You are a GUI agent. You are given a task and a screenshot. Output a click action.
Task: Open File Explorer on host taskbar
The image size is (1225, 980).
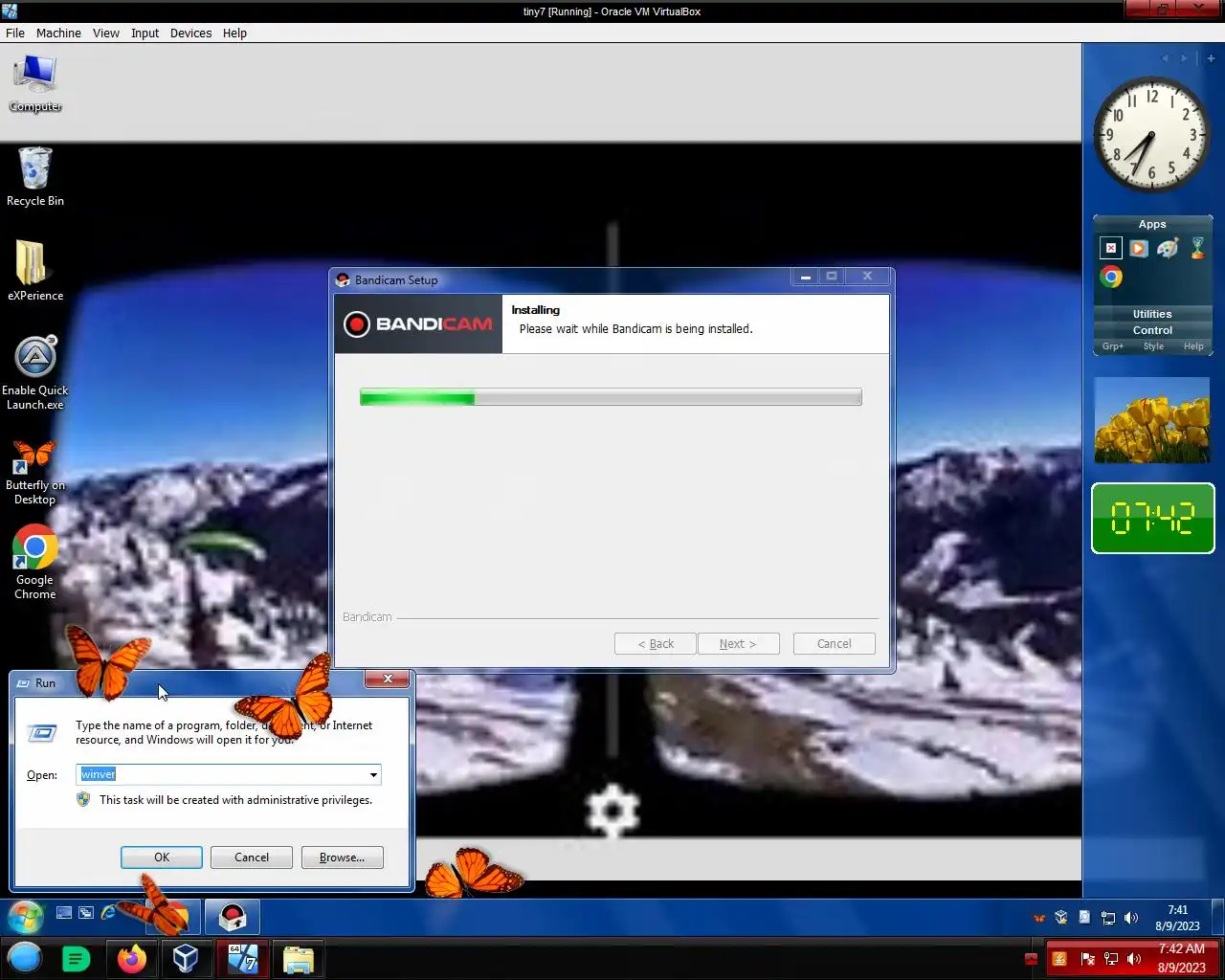[x=298, y=958]
